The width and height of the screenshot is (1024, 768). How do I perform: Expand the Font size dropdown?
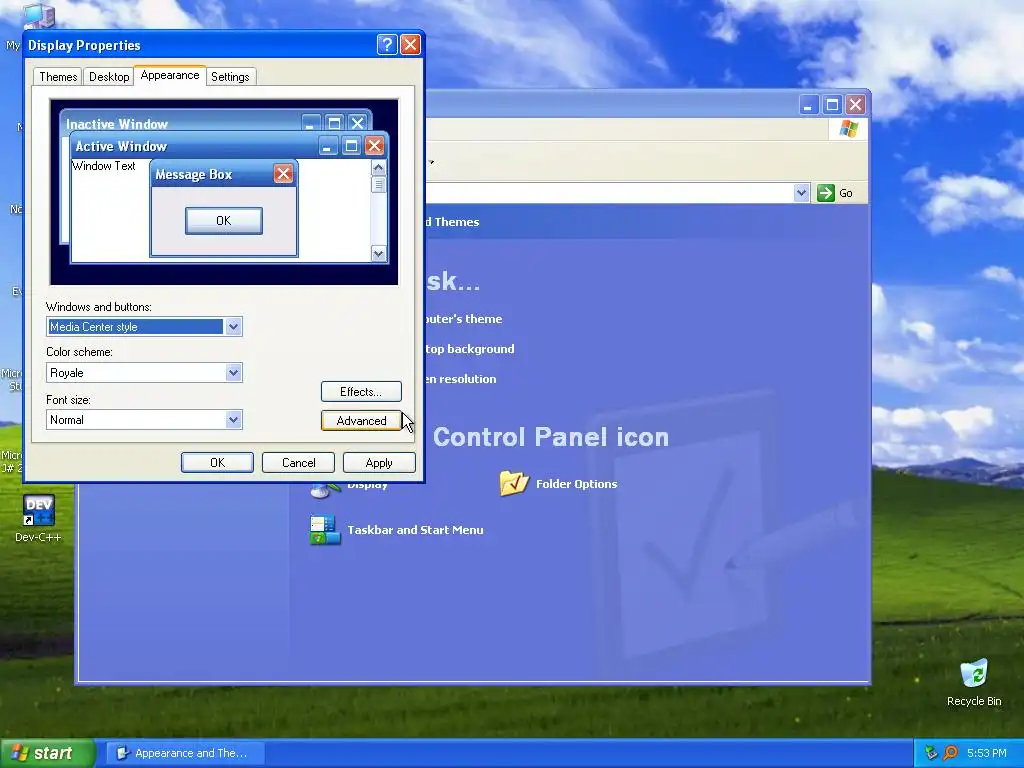[x=233, y=420]
